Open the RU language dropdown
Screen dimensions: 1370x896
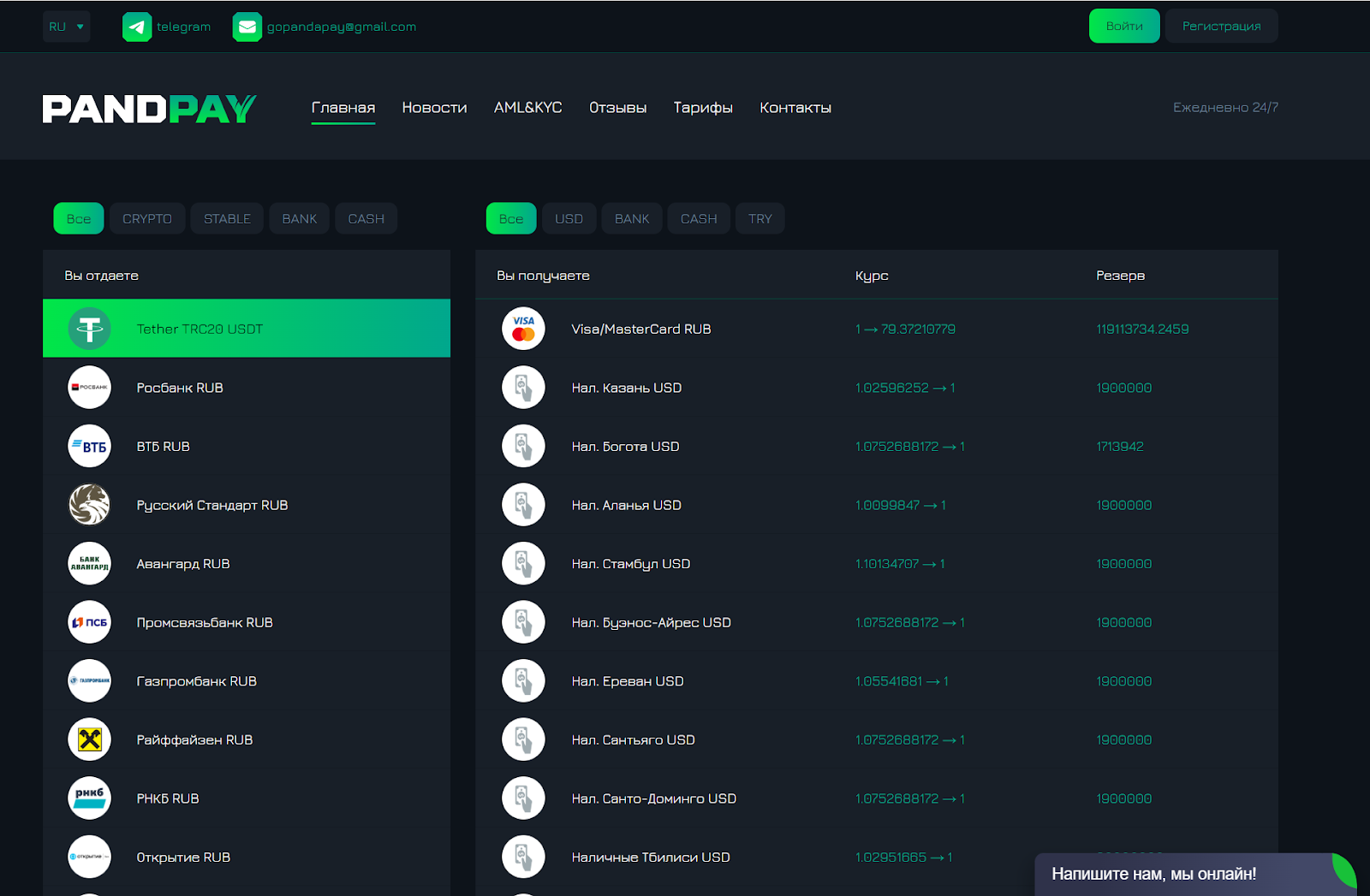pyautogui.click(x=66, y=27)
